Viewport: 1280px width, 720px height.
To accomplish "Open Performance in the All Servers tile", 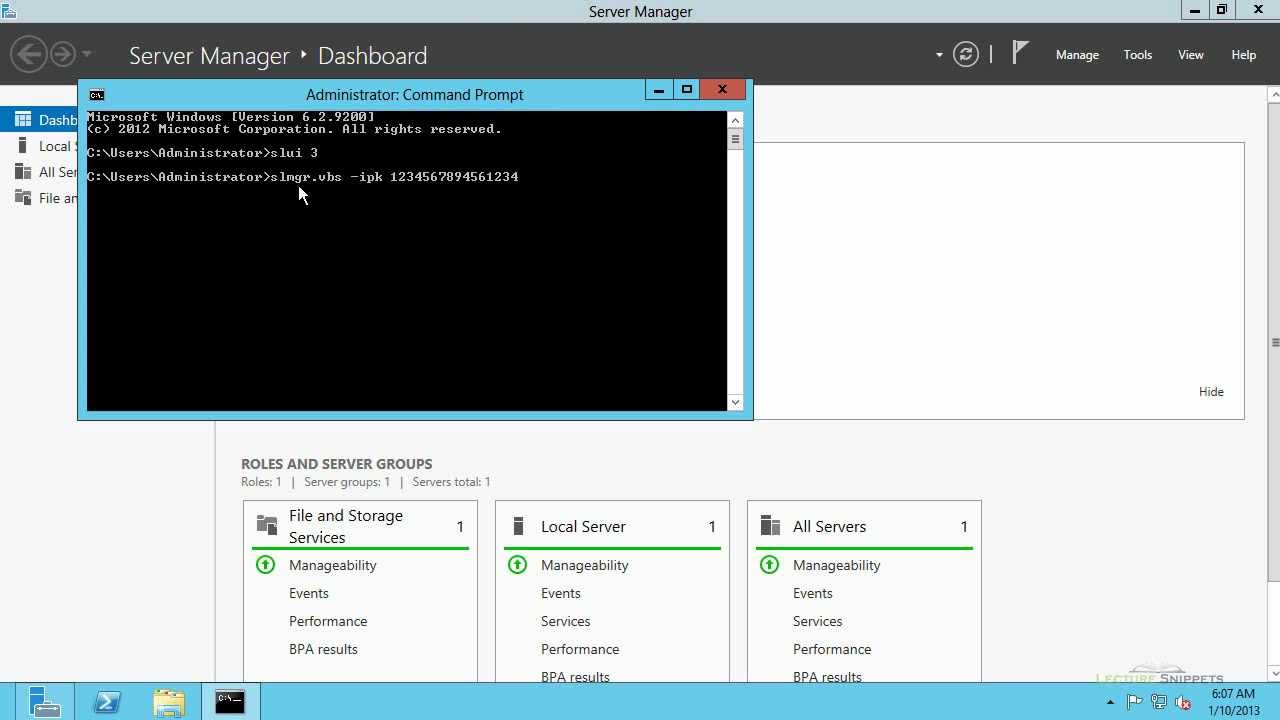I will click(832, 649).
